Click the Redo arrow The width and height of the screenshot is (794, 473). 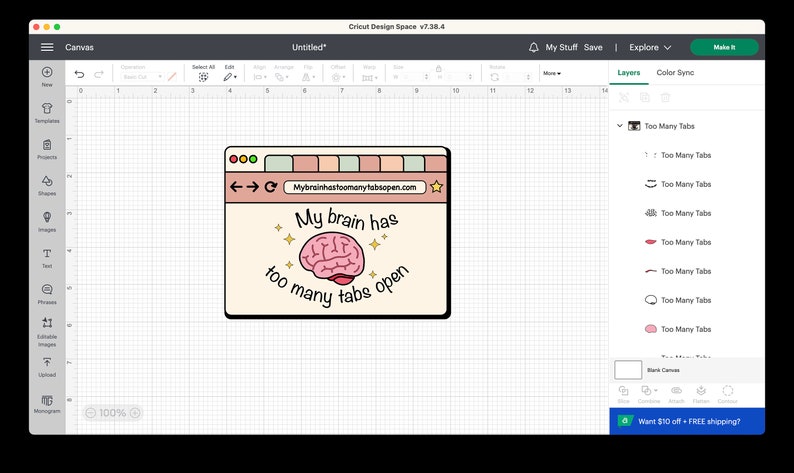(x=99, y=74)
